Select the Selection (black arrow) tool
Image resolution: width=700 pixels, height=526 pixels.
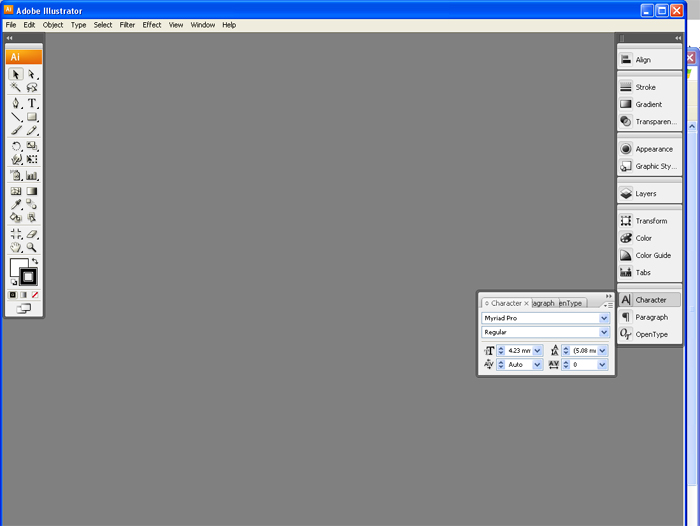(x=16, y=74)
